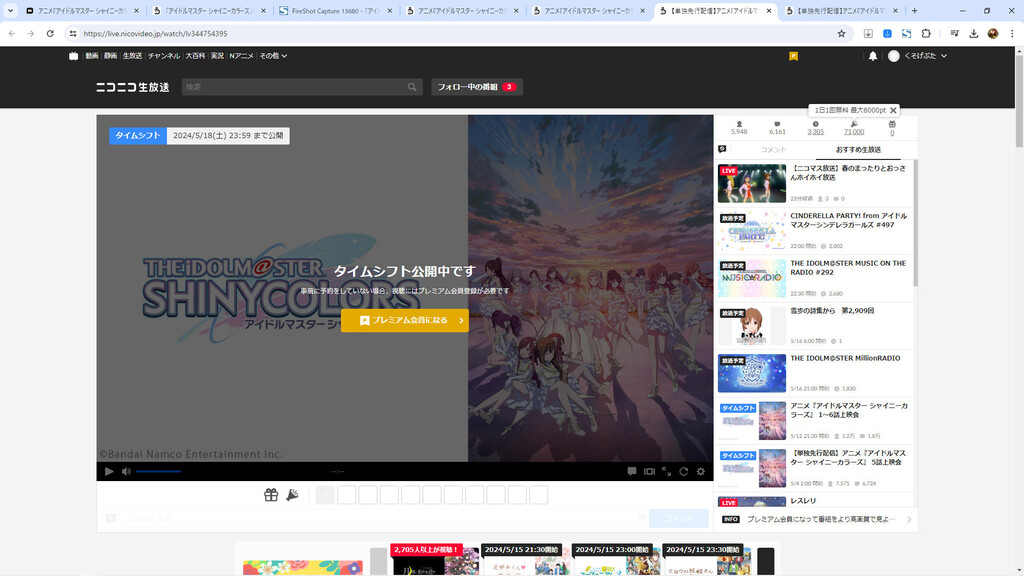The image size is (1024, 576).
Task: Click the play button in the video player
Action: pos(109,471)
